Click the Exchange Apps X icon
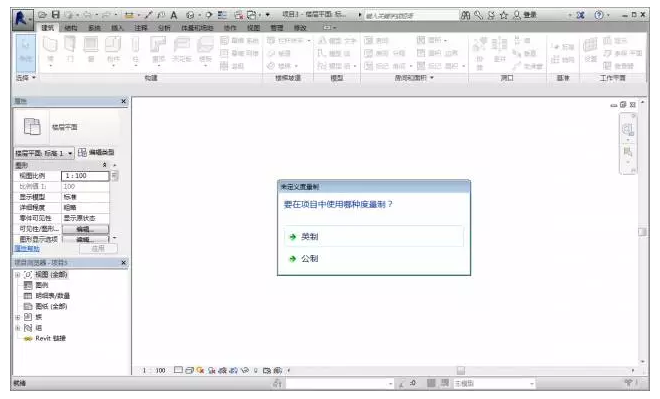This screenshot has width=660, height=399. coord(580,15)
